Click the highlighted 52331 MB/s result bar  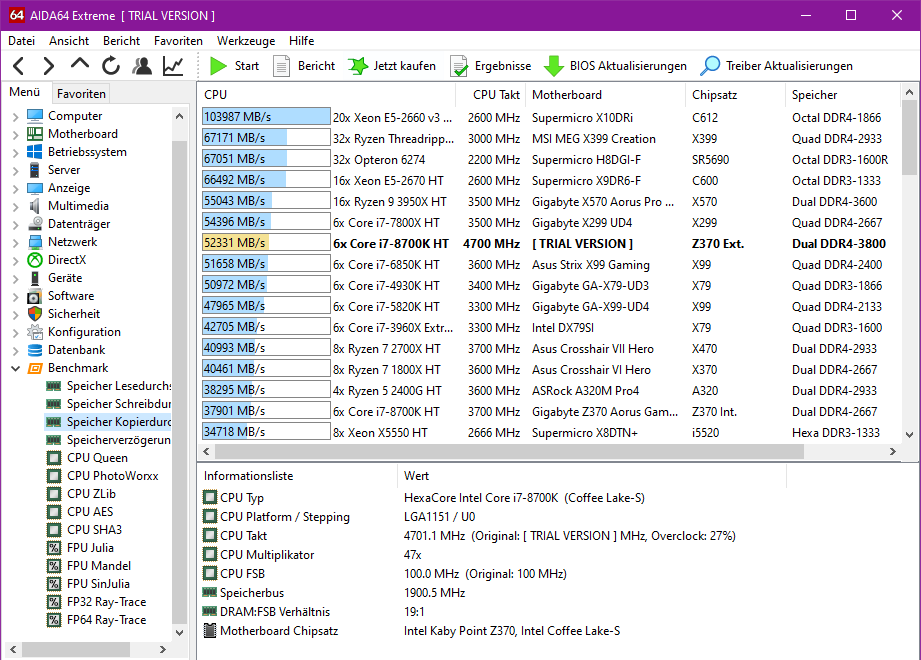click(265, 243)
